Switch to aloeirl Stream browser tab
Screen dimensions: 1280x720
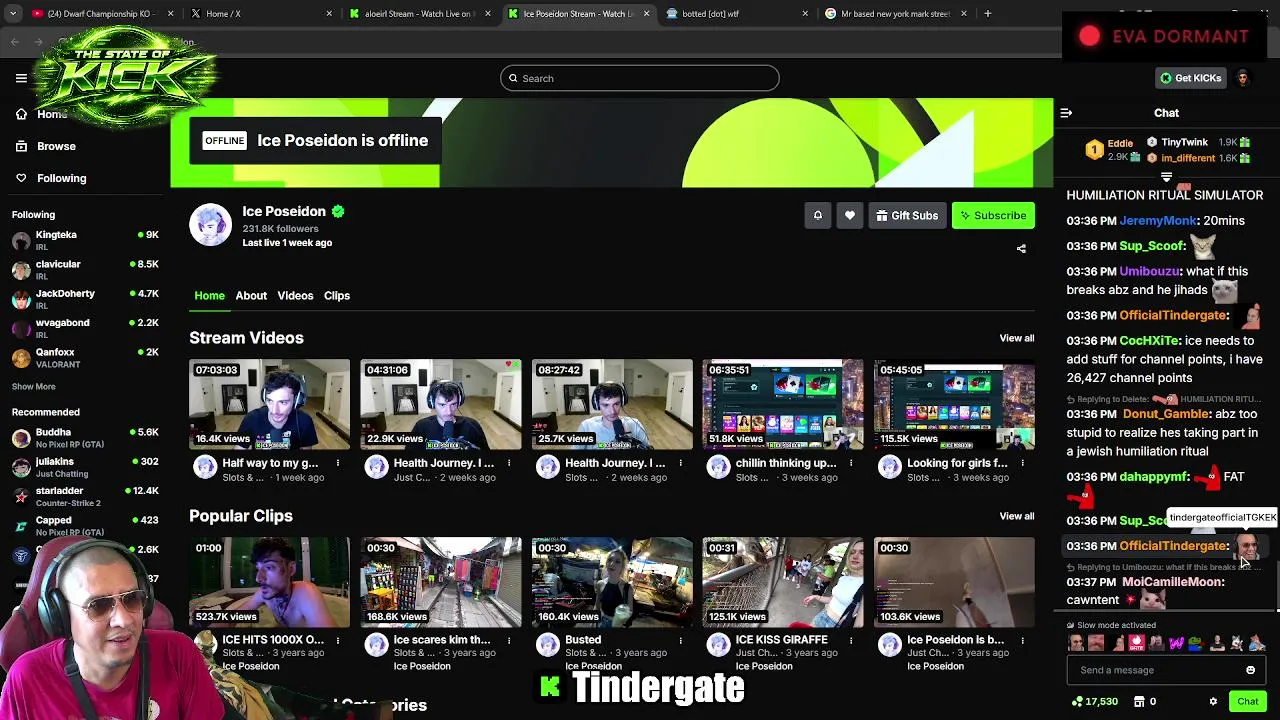(420, 13)
